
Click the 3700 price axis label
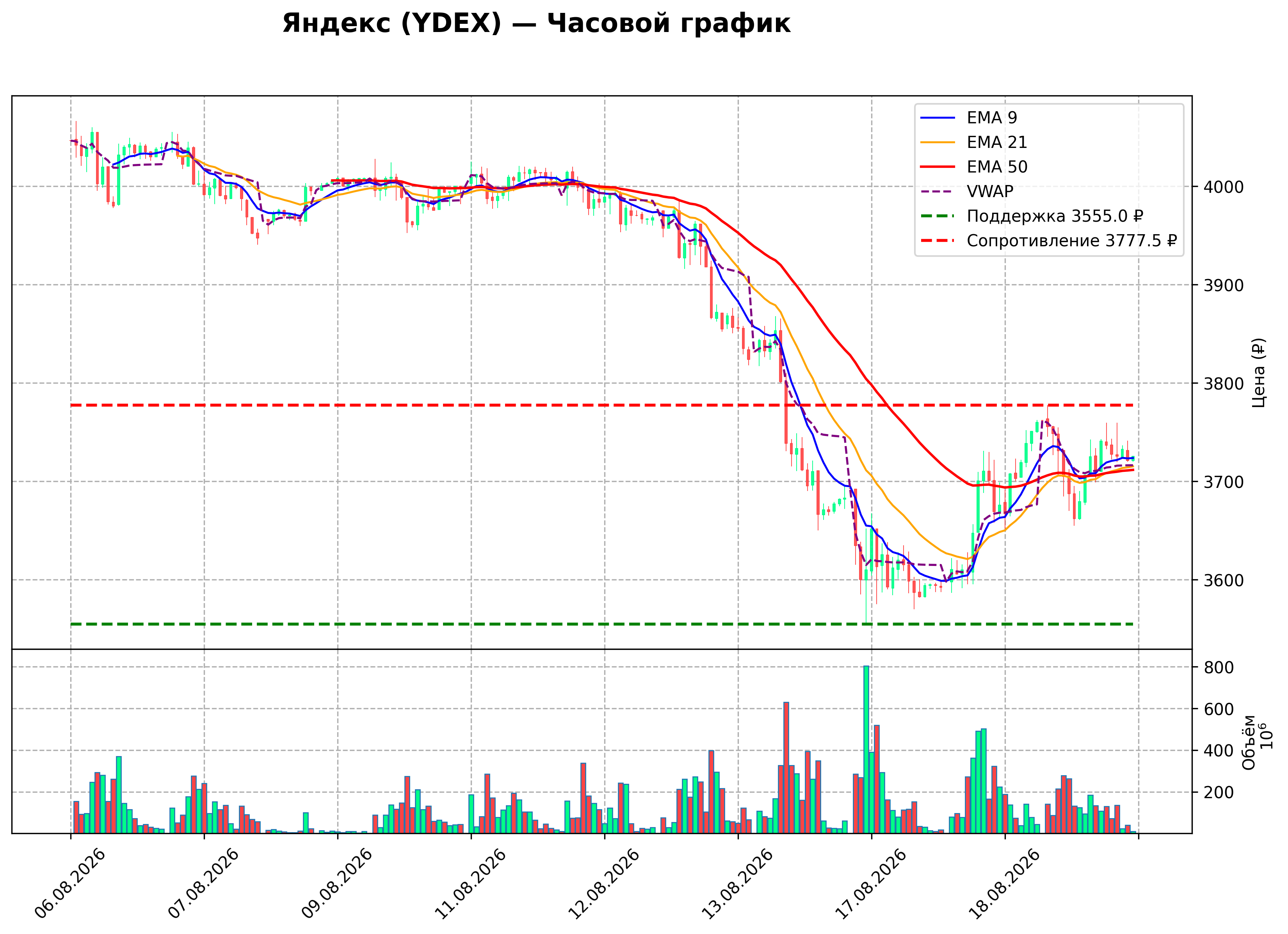tap(1223, 482)
